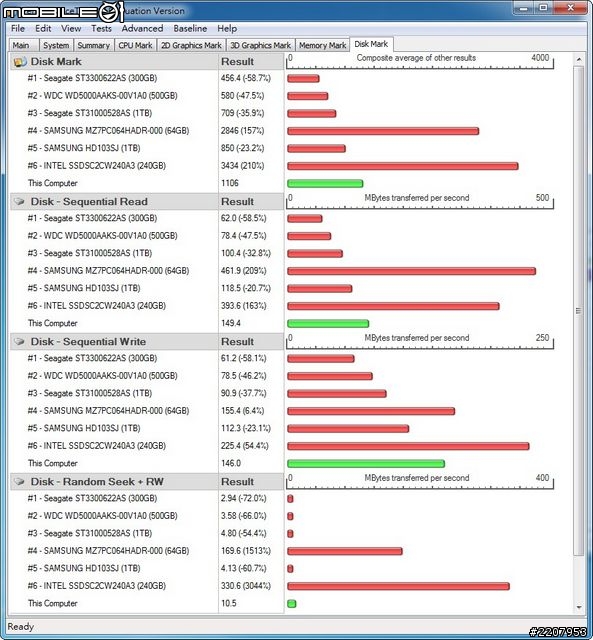Select Disk Mark result 580 (-47.5%)

tap(242, 96)
